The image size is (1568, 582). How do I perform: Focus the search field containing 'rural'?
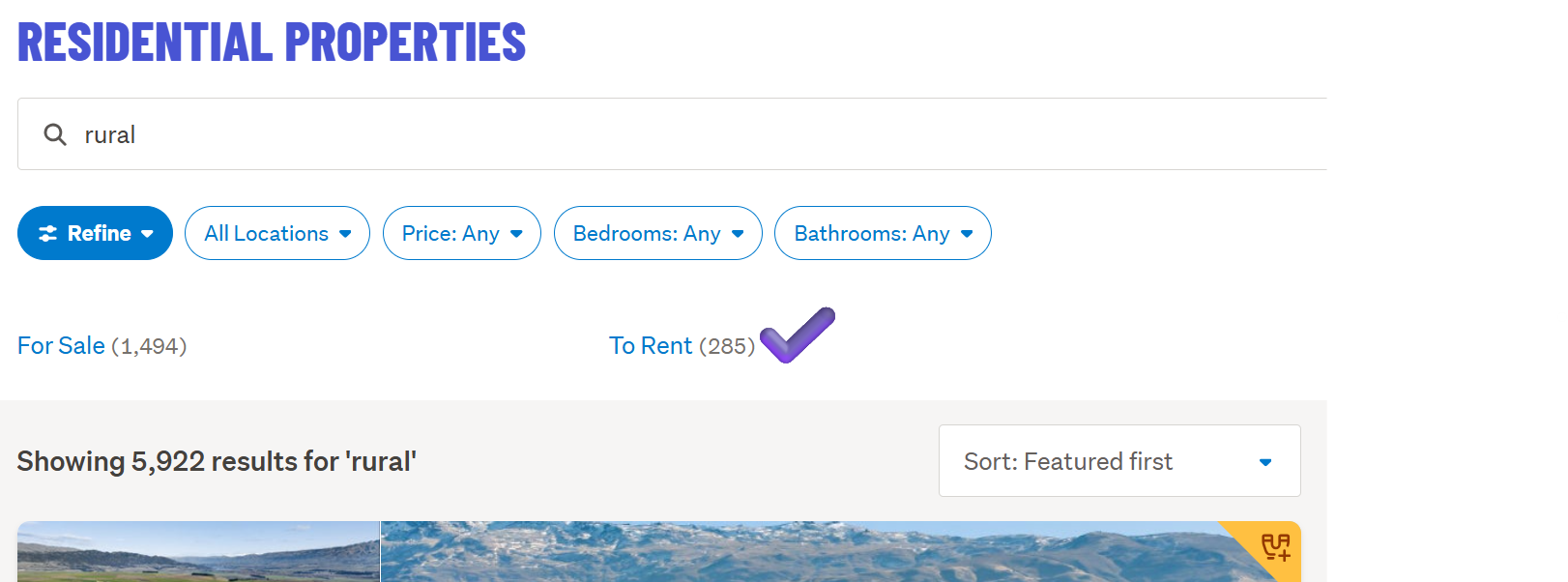(677, 134)
